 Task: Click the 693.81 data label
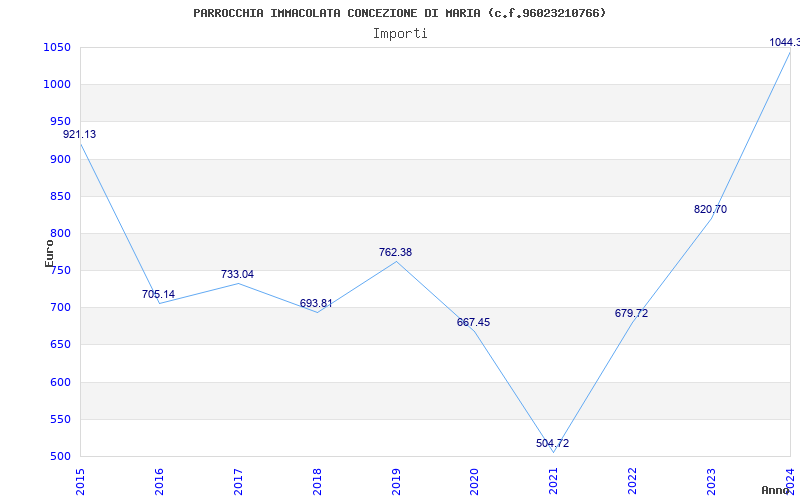click(x=316, y=304)
